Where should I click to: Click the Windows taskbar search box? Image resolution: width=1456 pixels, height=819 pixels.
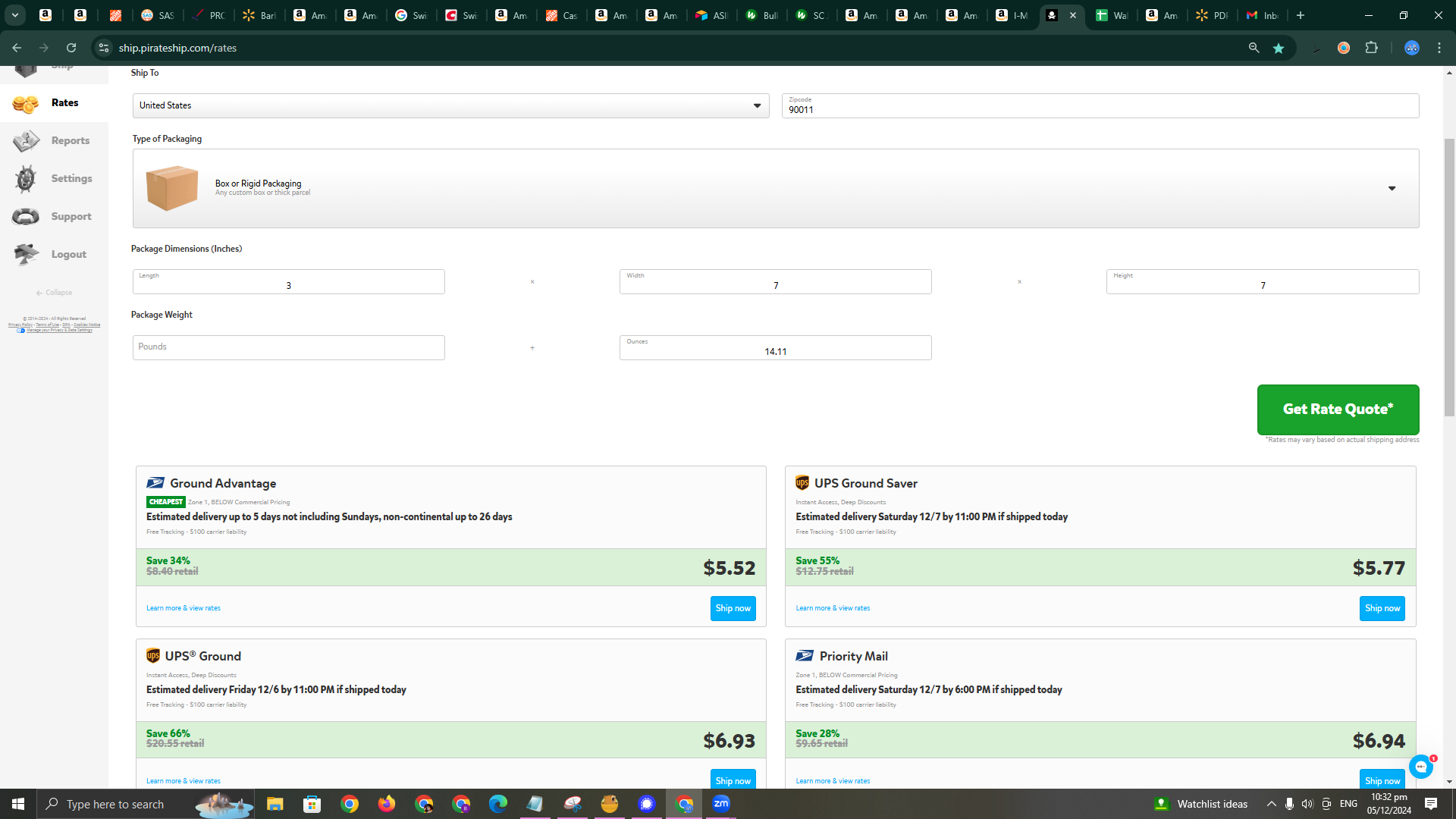tap(144, 804)
